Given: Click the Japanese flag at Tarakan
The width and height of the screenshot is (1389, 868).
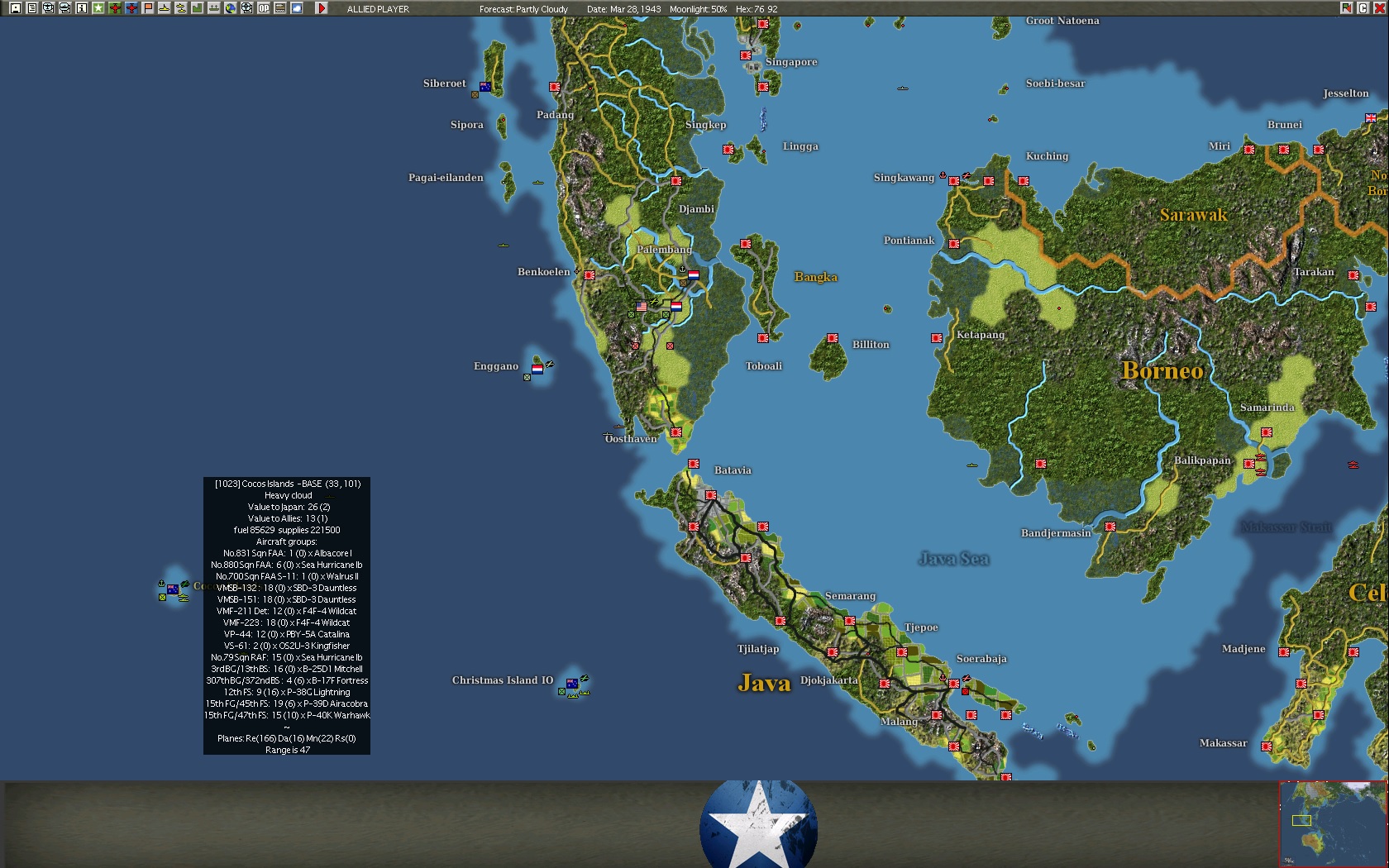Looking at the screenshot, I should (1353, 274).
